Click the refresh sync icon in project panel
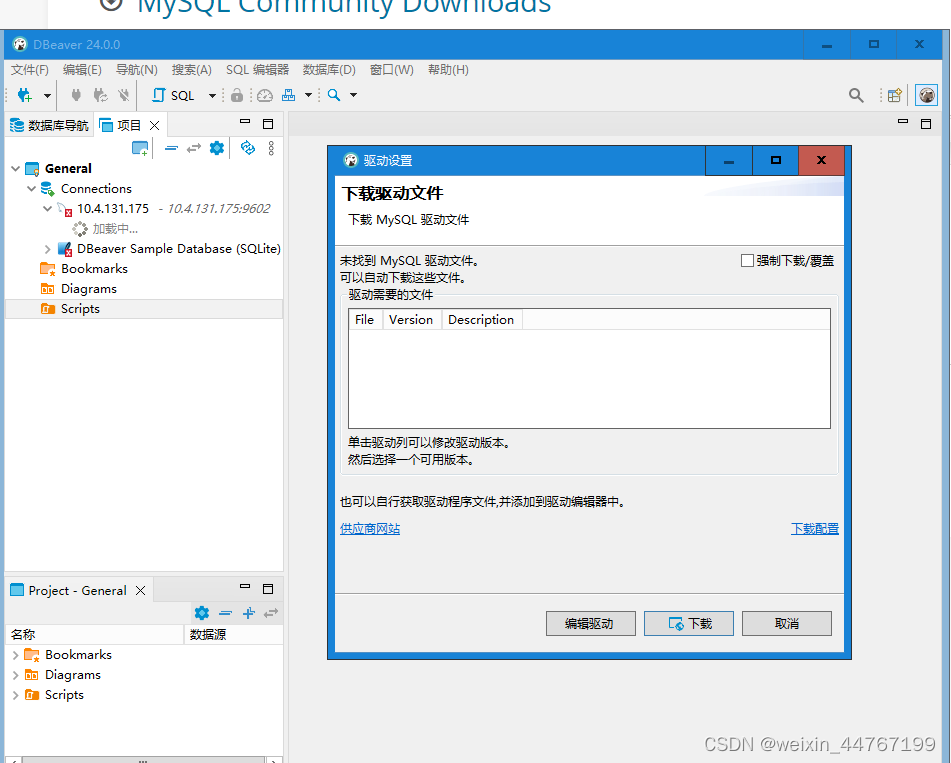The image size is (951, 763). 247,148
